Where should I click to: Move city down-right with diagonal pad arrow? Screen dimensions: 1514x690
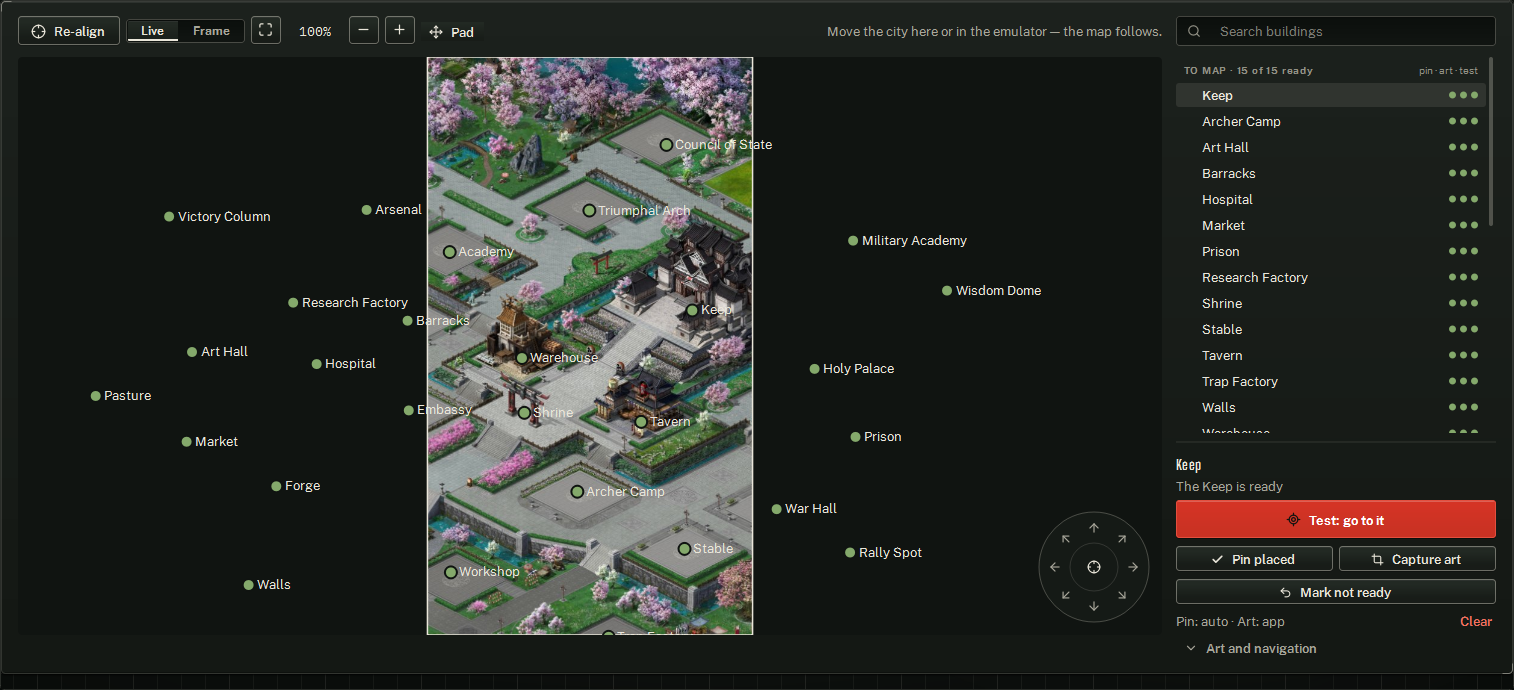[1122, 595]
